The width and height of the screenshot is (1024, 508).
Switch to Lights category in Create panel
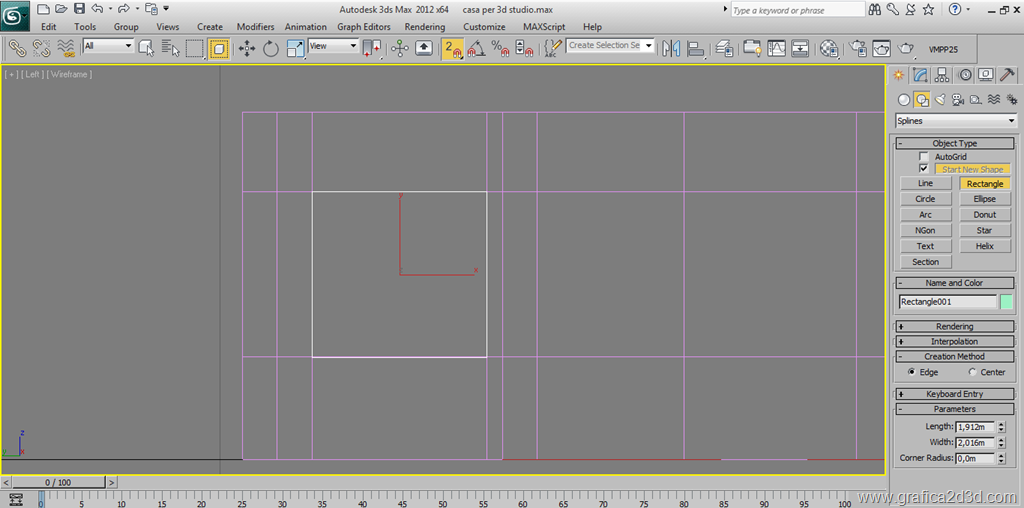point(940,100)
